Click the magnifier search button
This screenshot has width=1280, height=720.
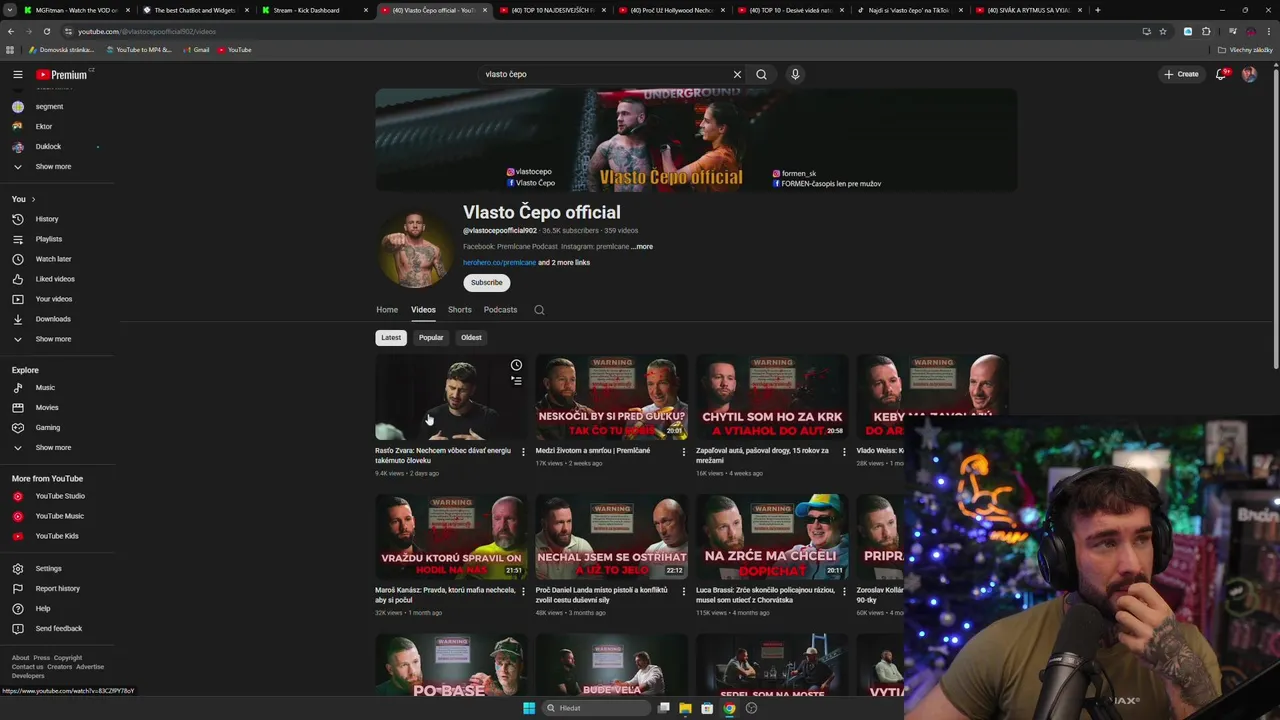[x=761, y=74]
